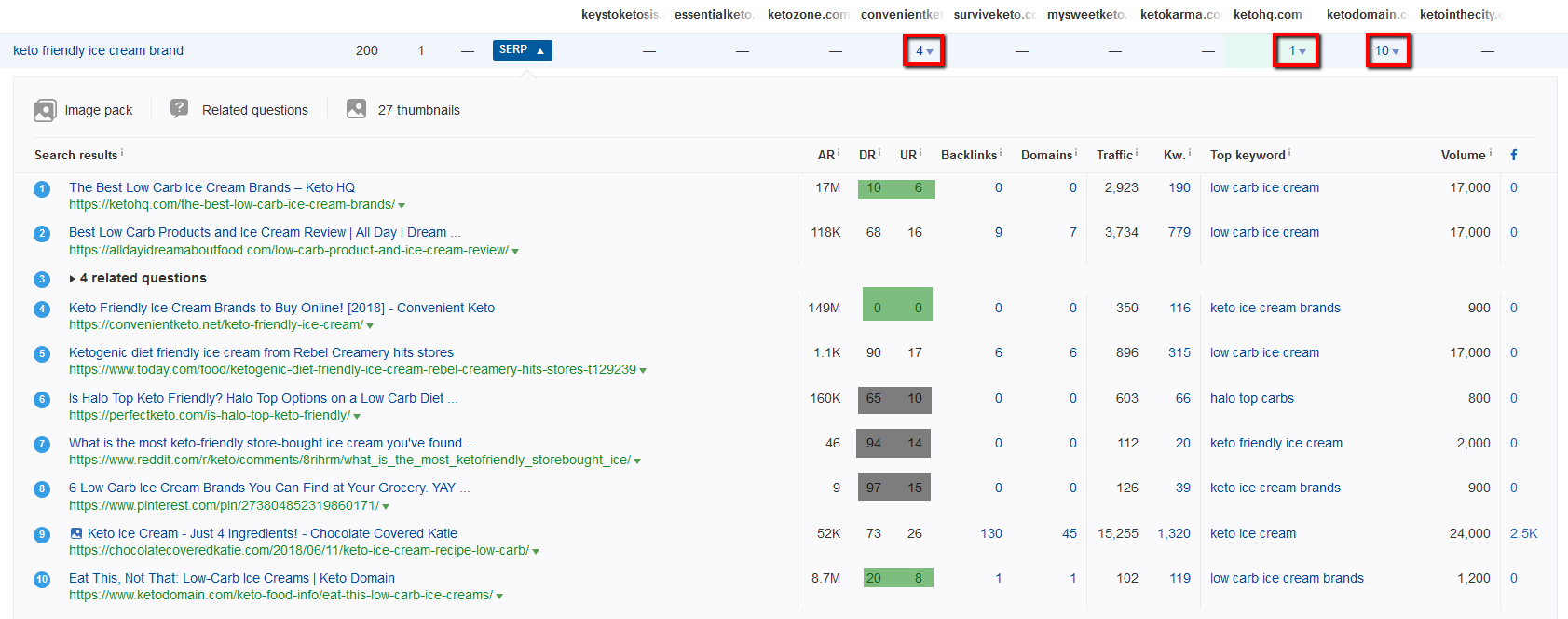Screen dimensions: 1568x619
Task: Collapse the SERP dropdown button
Action: (523, 50)
